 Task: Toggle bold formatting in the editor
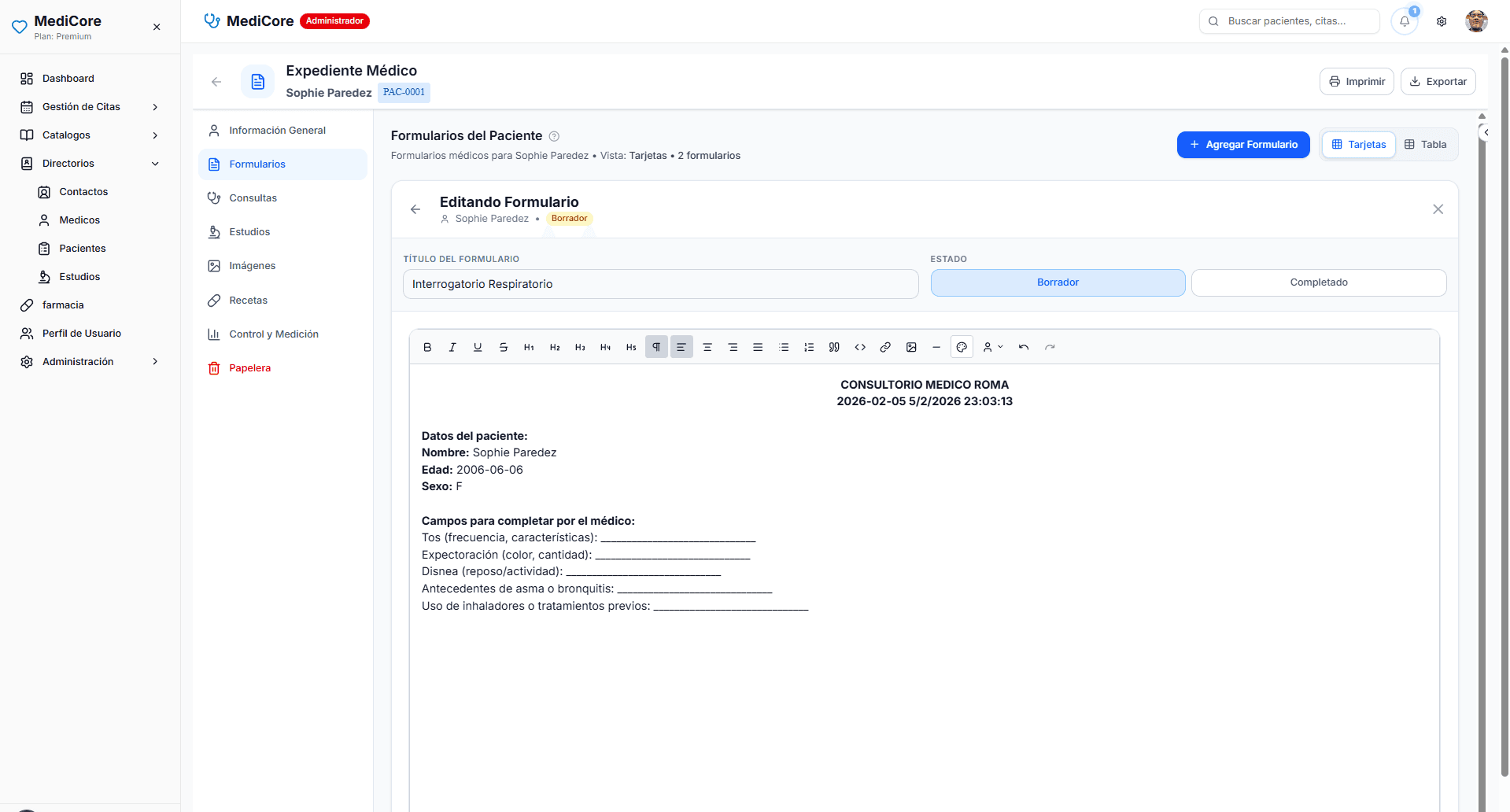pyautogui.click(x=427, y=347)
